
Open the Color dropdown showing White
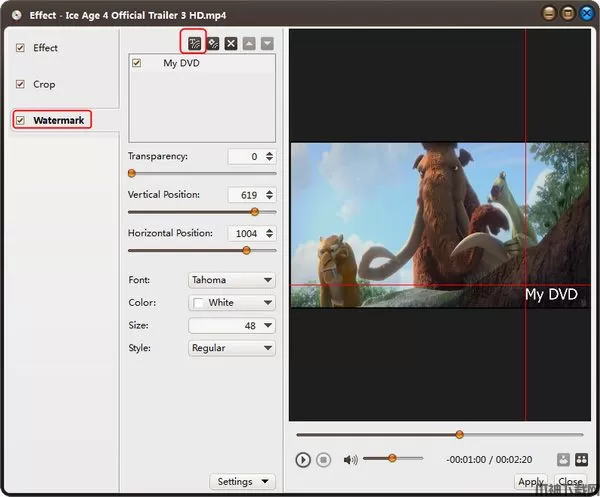[231, 302]
